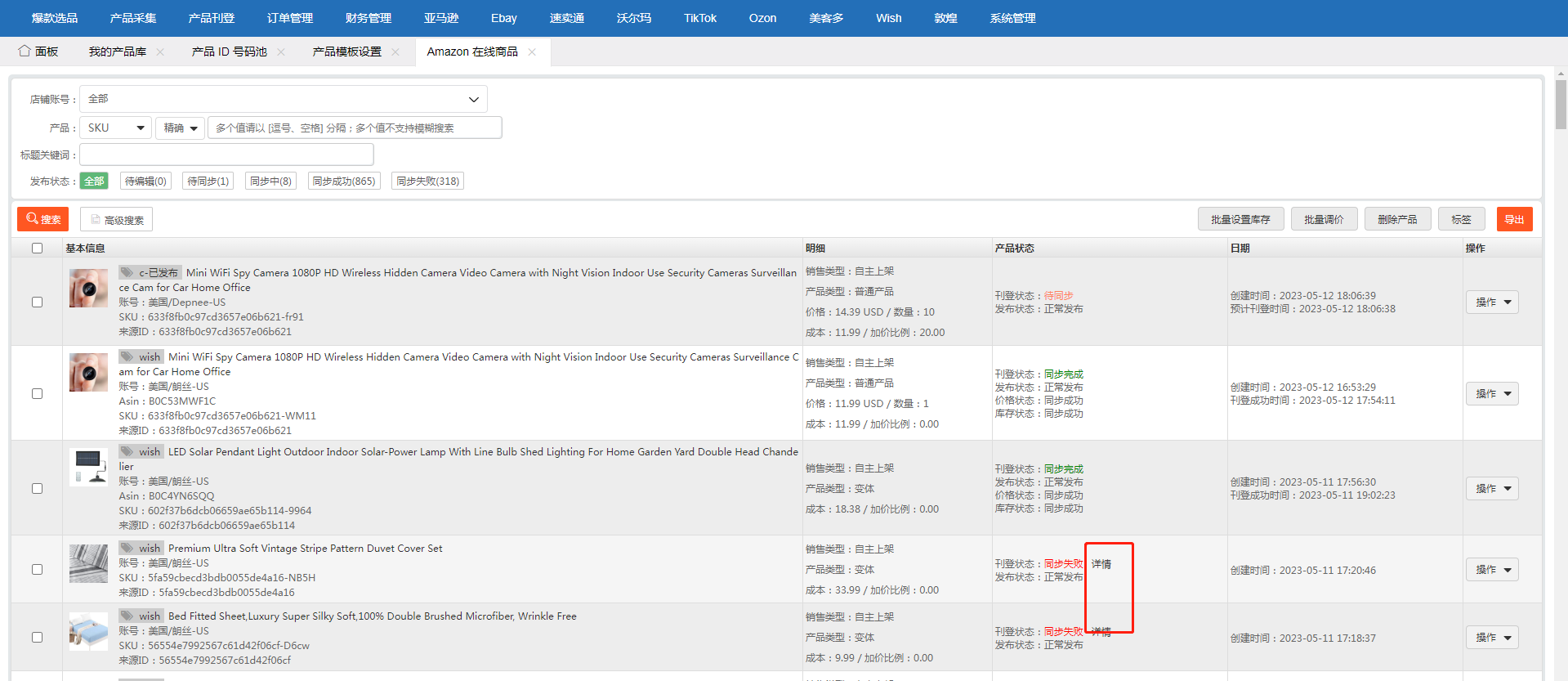Open 操作 dropdown for LED Solar row
Screen dimensions: 1568x681
(1492, 489)
